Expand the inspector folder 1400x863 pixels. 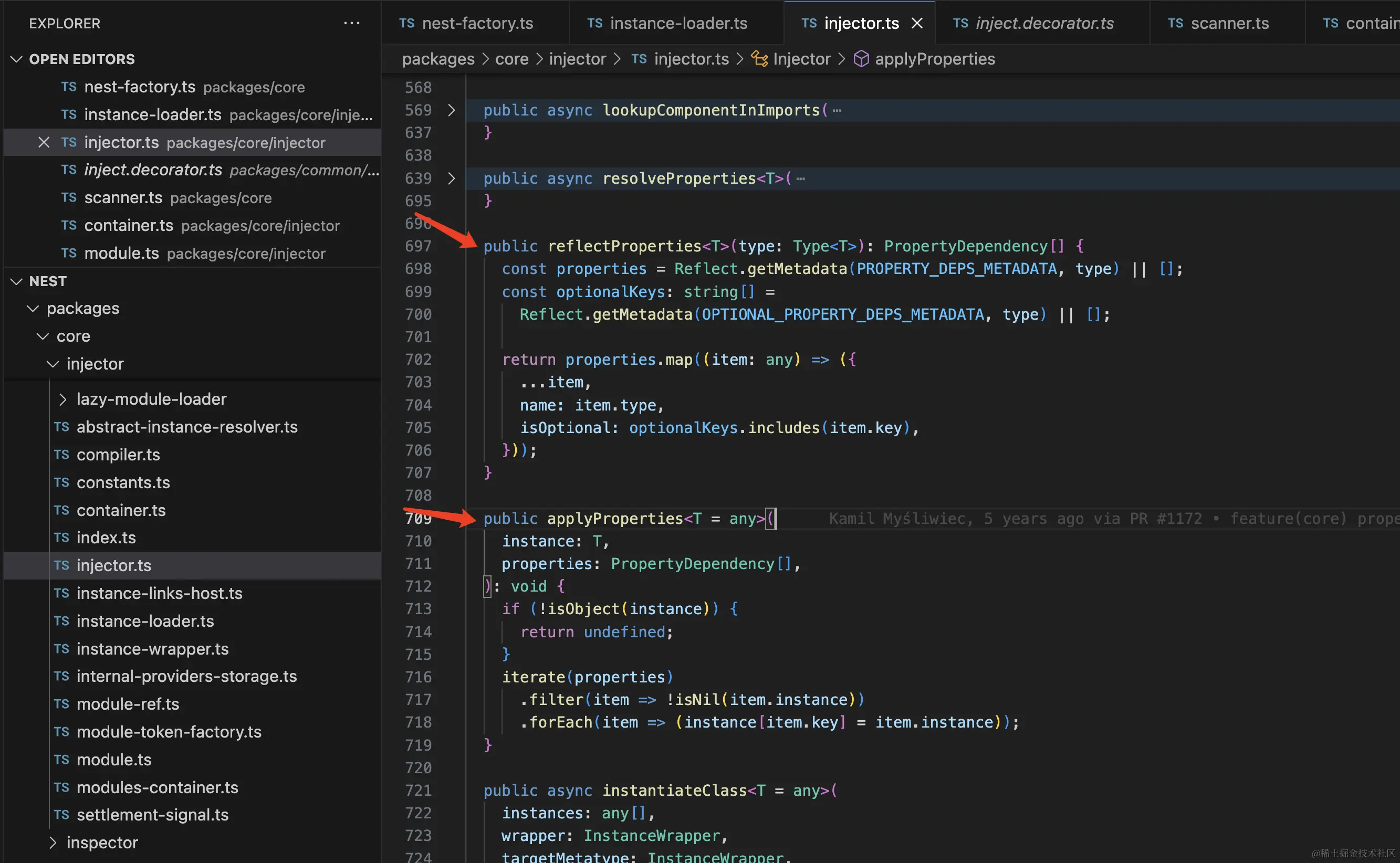(53, 843)
